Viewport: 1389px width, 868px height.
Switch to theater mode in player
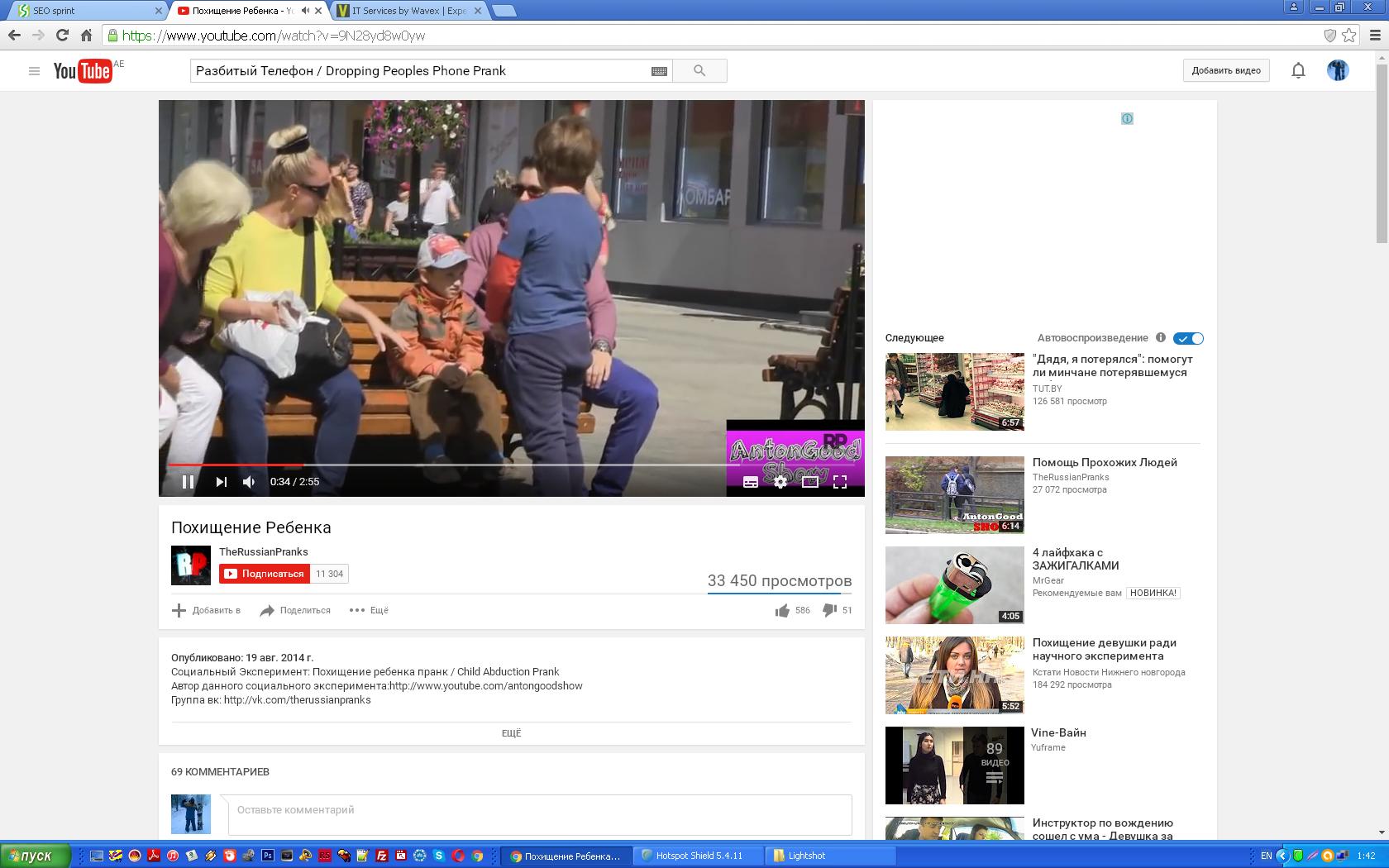tap(810, 482)
